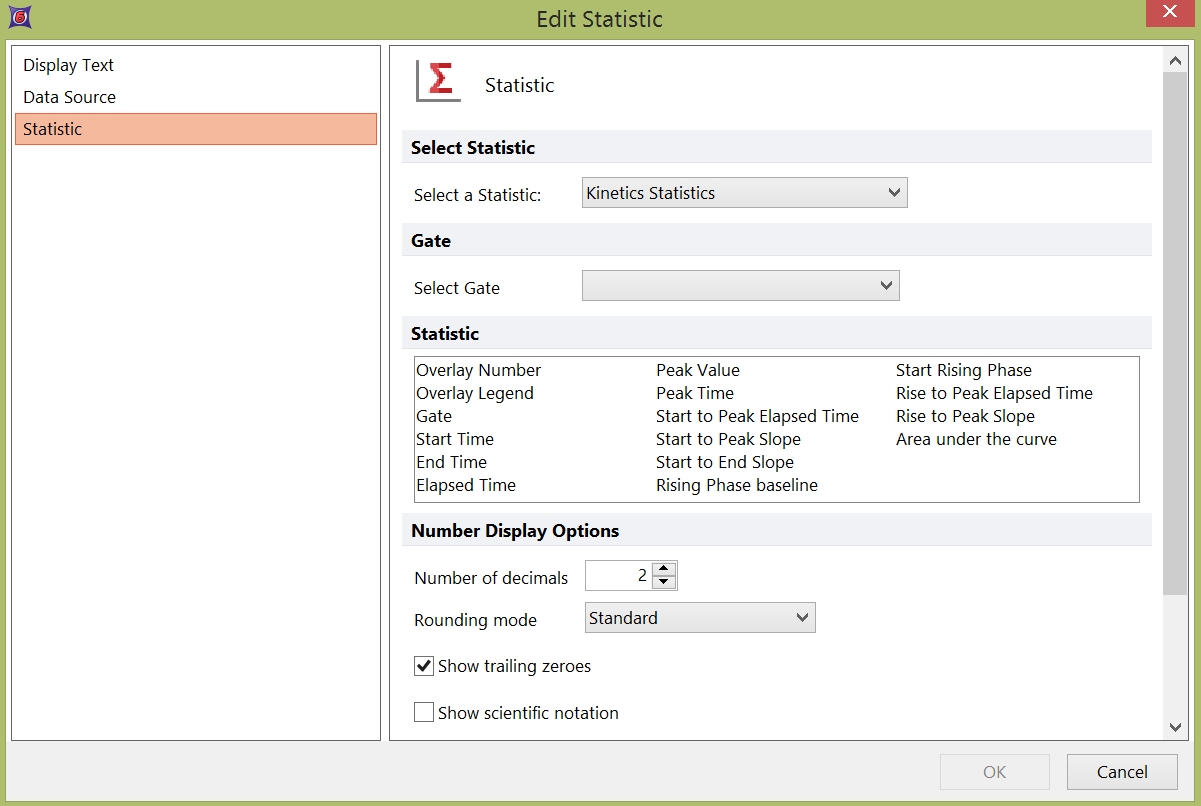The width and height of the screenshot is (1201, 806).
Task: Close the Edit Statistic dialog
Action: [x=1170, y=13]
